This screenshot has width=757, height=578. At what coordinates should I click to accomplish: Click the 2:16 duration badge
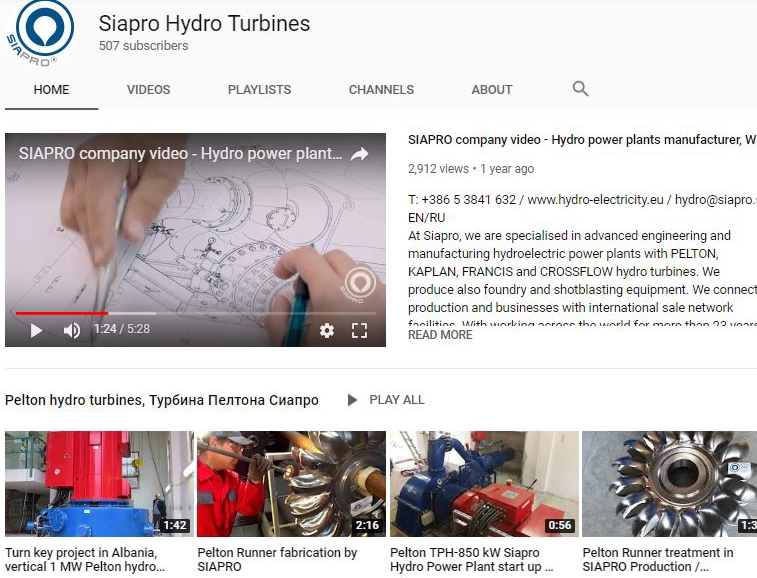point(367,525)
